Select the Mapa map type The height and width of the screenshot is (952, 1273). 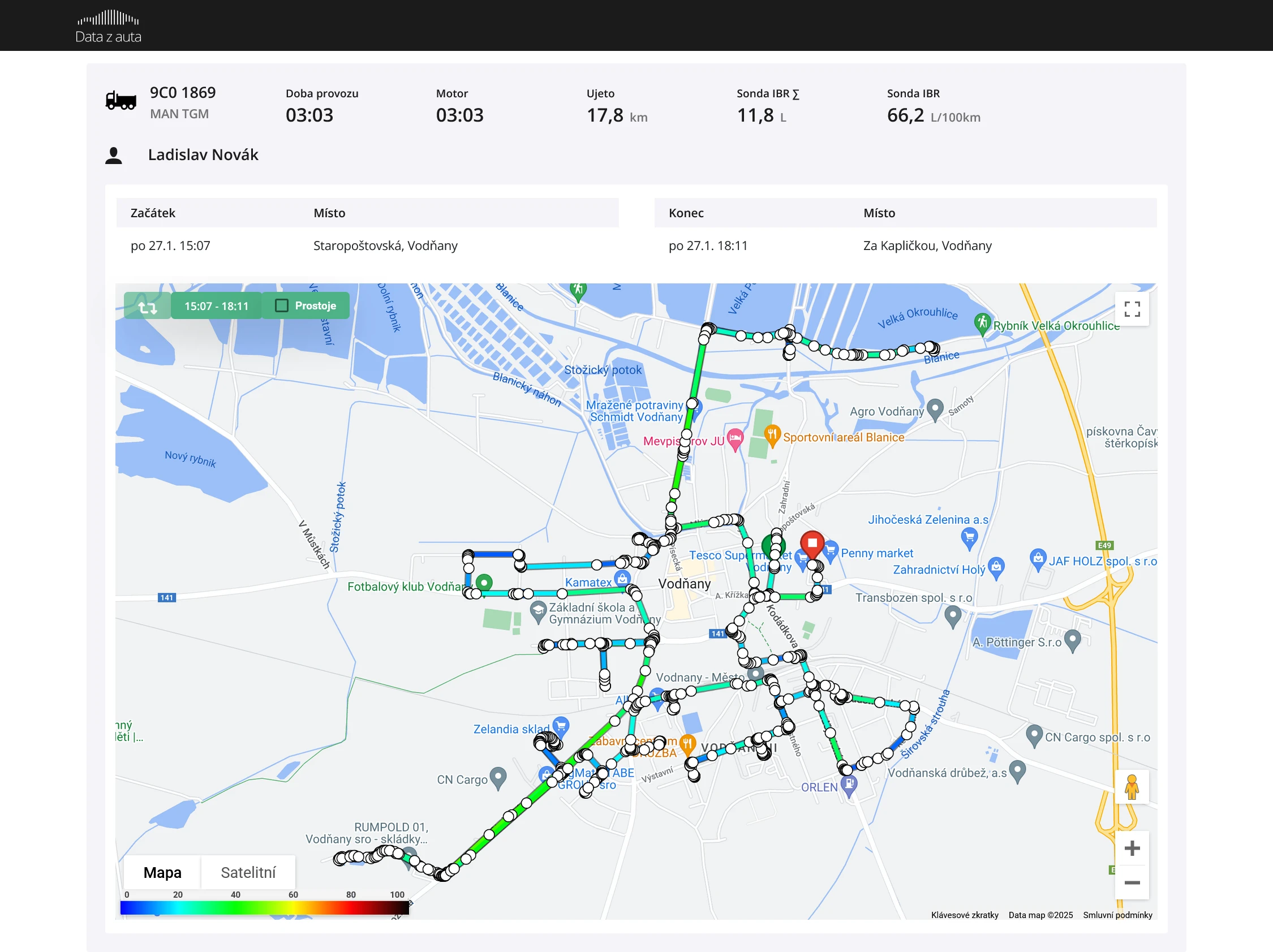[x=162, y=873]
